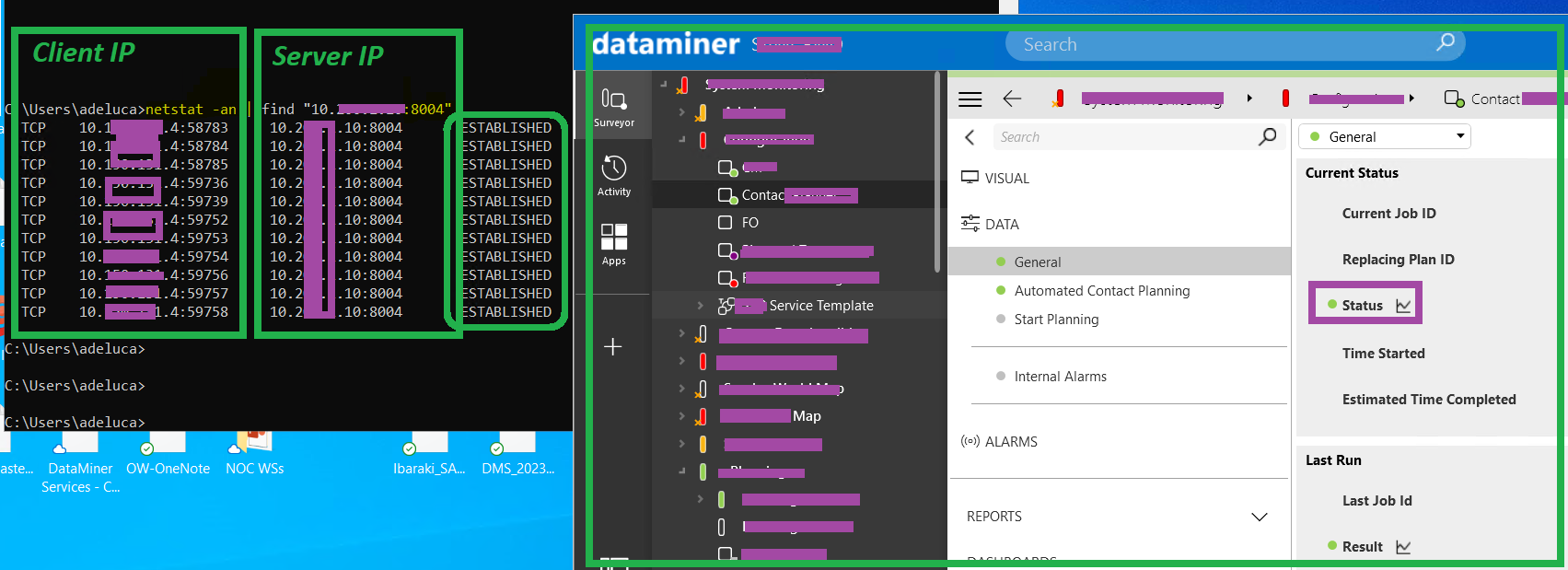Open the trend graph icon next to Status

(1403, 306)
